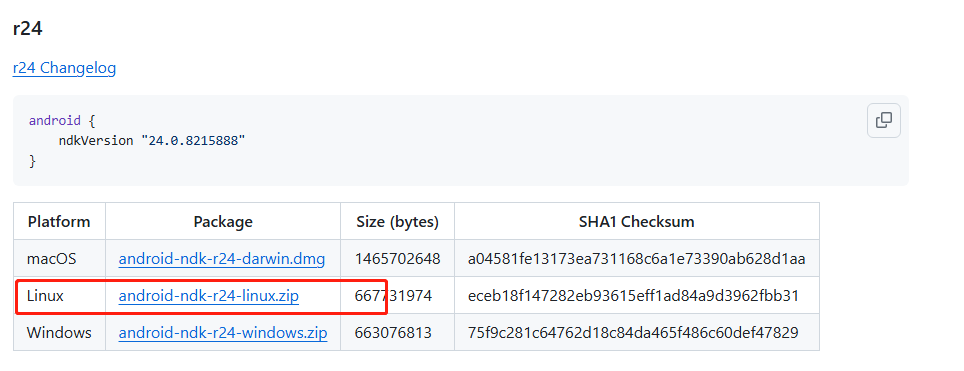The height and width of the screenshot is (371, 964).
Task: Click the Windows size value 663076813
Action: pos(393,333)
